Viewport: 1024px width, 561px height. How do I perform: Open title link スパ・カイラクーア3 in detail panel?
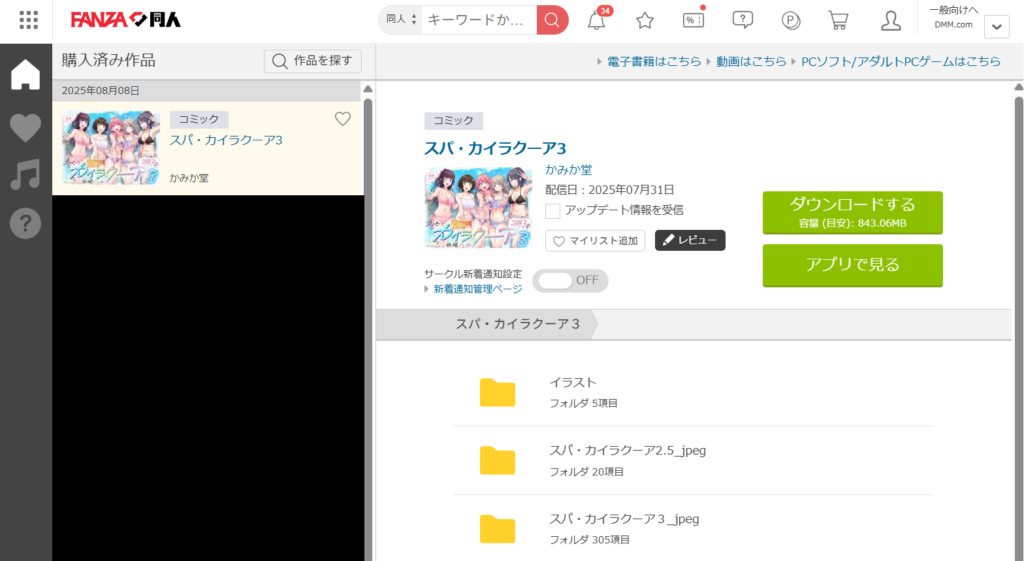(x=495, y=148)
